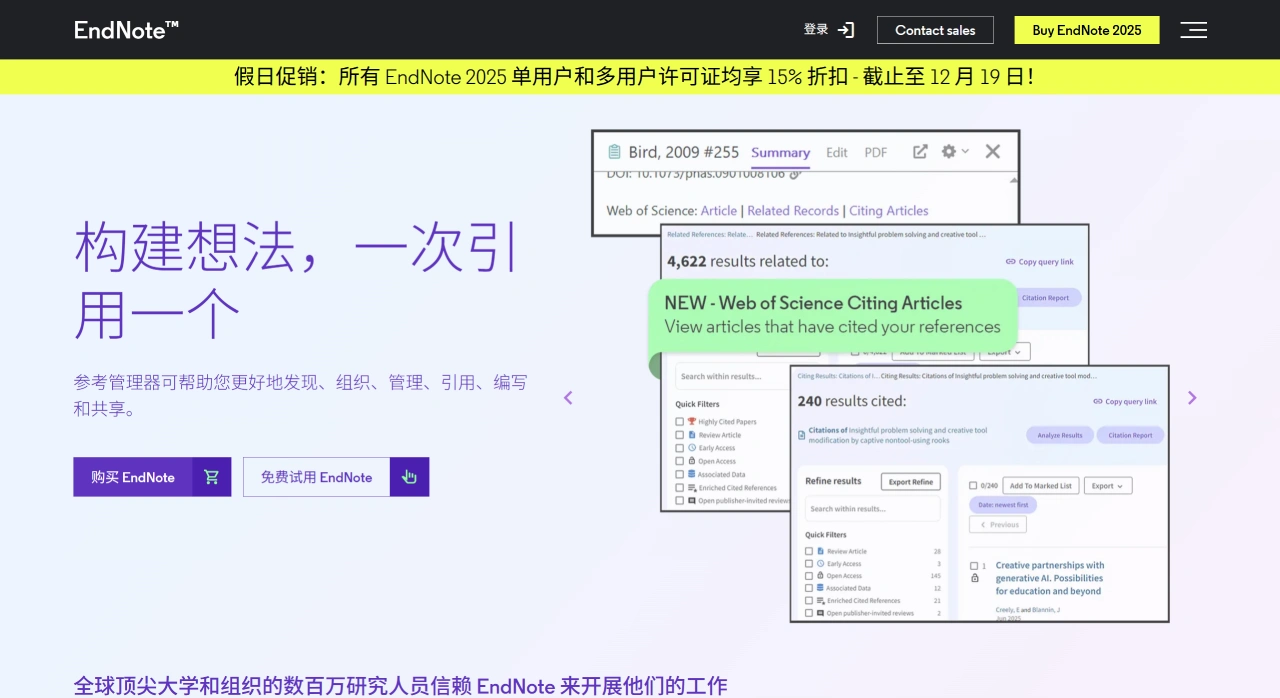This screenshot has width=1280, height=698.
Task: Click the left carousel chevron
Action: click(x=568, y=397)
